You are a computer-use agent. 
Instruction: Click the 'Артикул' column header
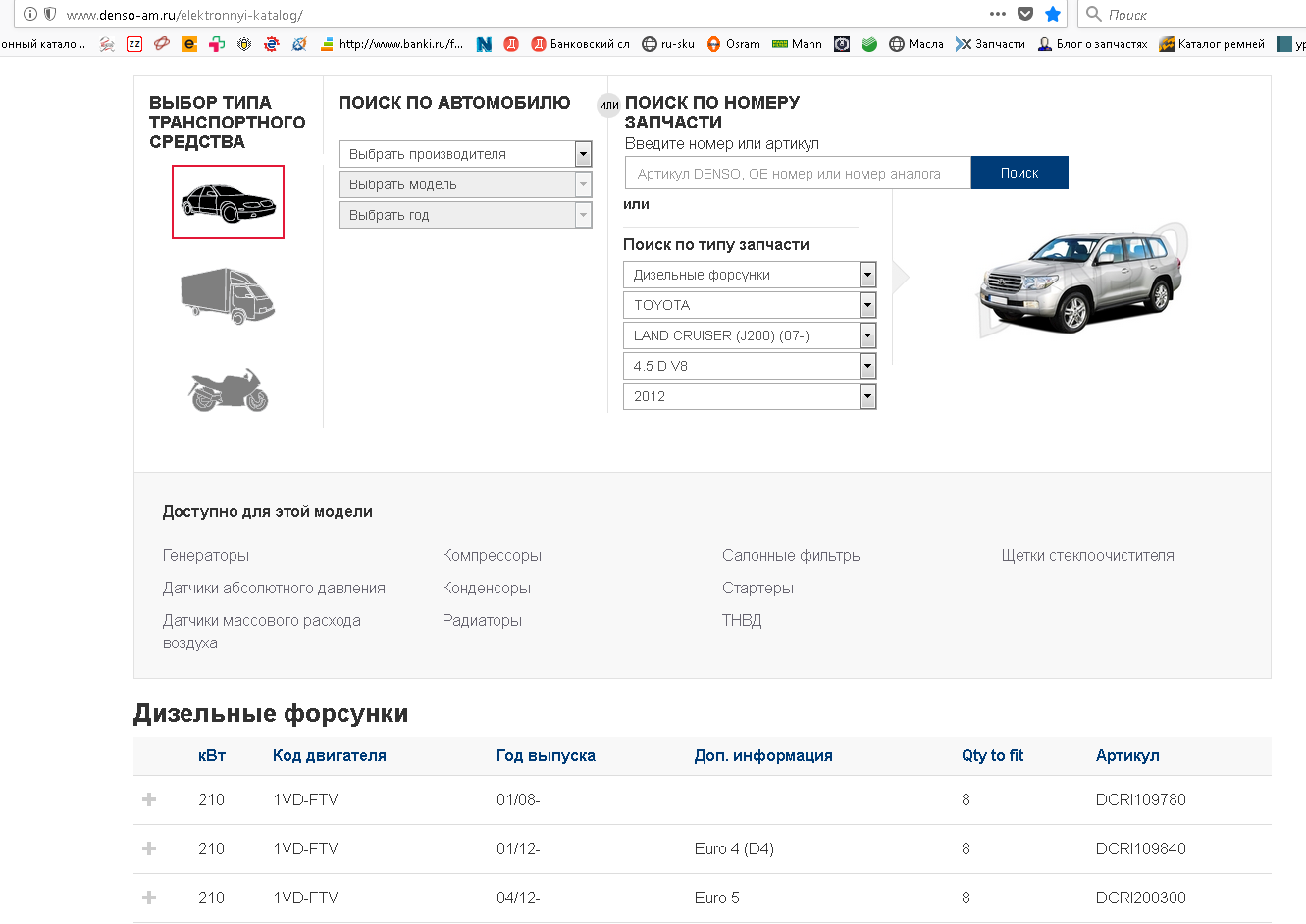coord(1127,755)
